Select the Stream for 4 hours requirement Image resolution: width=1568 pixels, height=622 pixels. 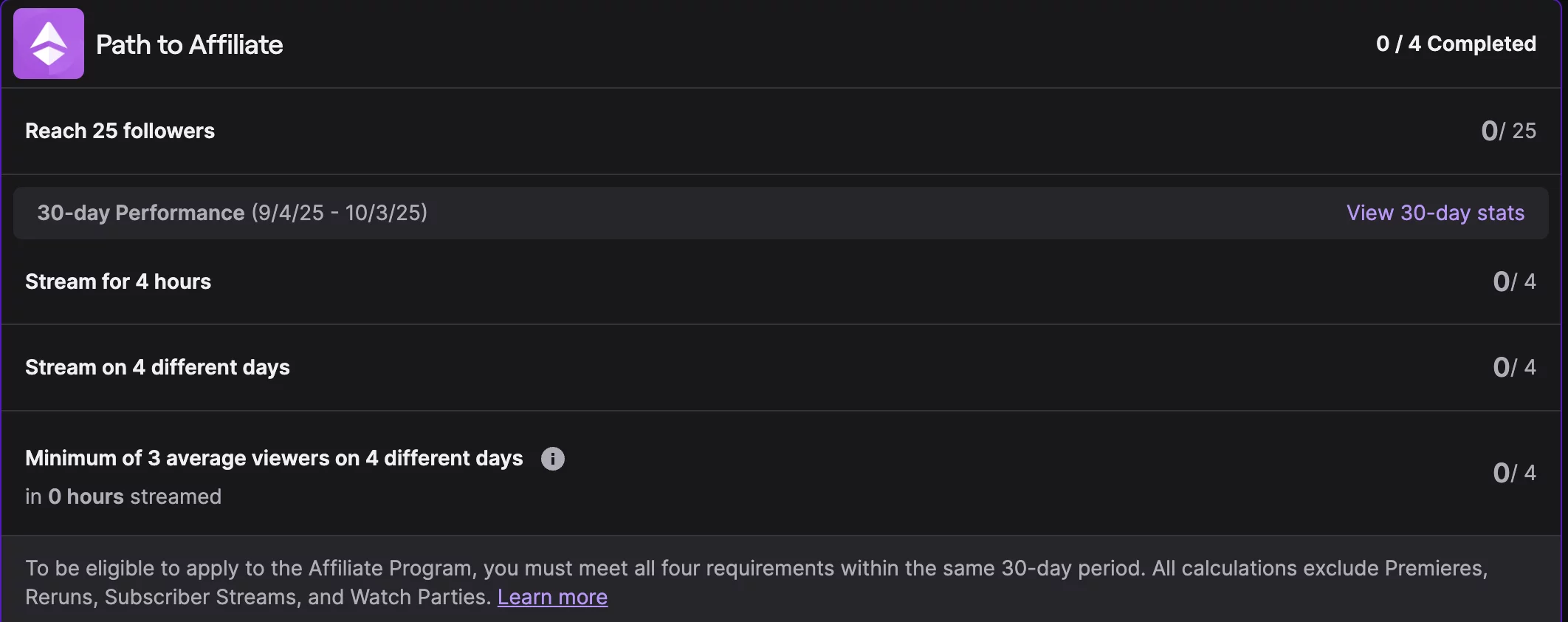[118, 281]
